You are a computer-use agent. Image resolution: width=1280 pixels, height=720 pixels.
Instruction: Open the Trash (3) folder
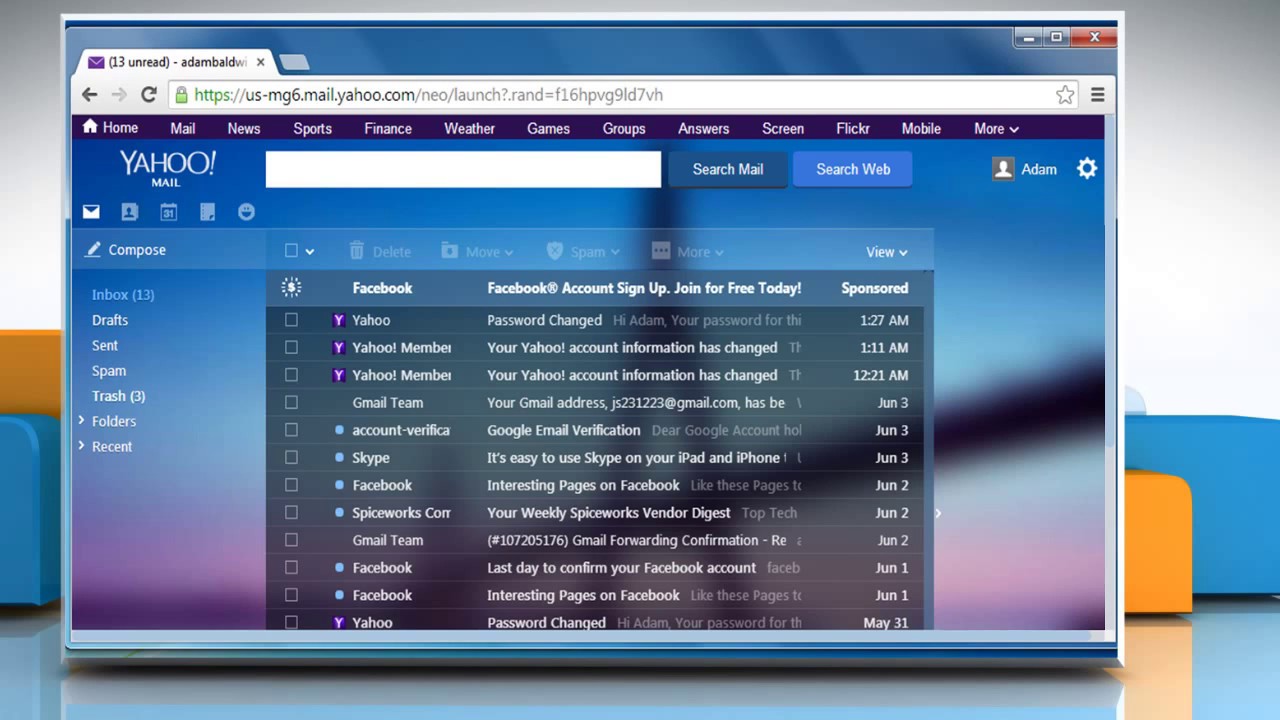(119, 396)
